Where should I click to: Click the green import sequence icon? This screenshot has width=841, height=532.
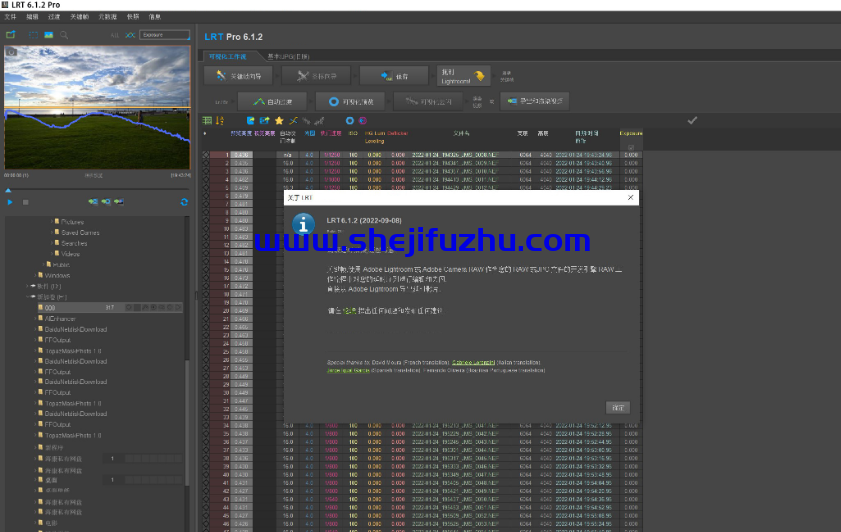pos(11,35)
